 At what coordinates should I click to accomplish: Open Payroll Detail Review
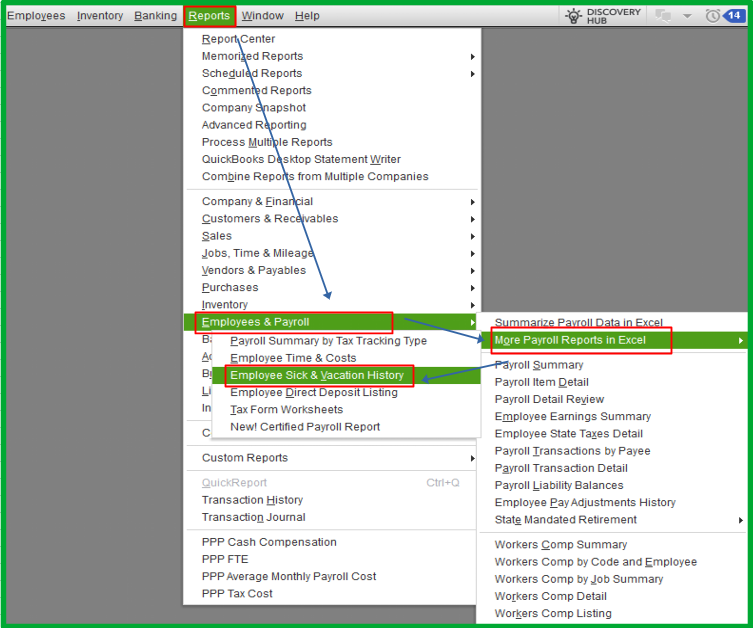549,400
